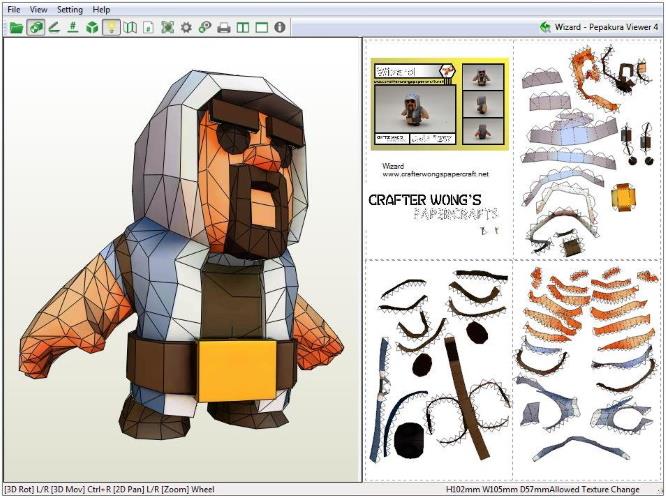Switch to single-pane window layout icon

(262, 28)
